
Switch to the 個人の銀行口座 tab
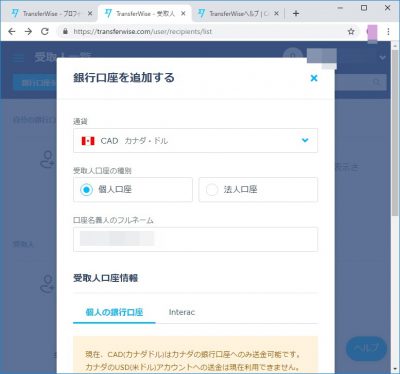click(x=114, y=312)
